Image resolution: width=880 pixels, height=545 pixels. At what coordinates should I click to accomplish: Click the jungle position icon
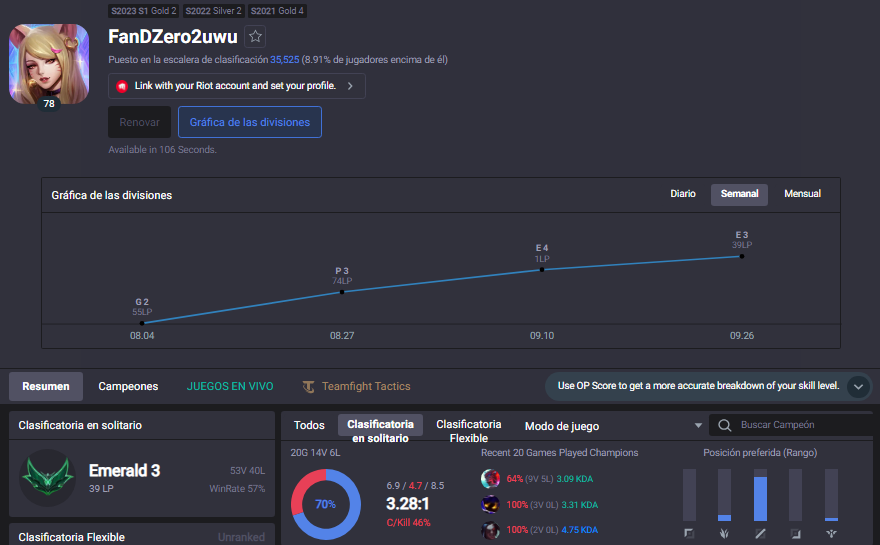click(x=725, y=533)
